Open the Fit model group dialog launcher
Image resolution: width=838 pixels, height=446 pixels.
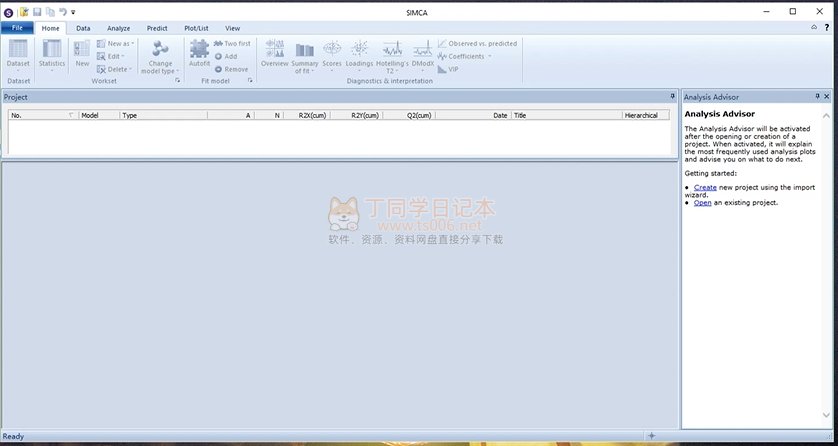(250, 81)
